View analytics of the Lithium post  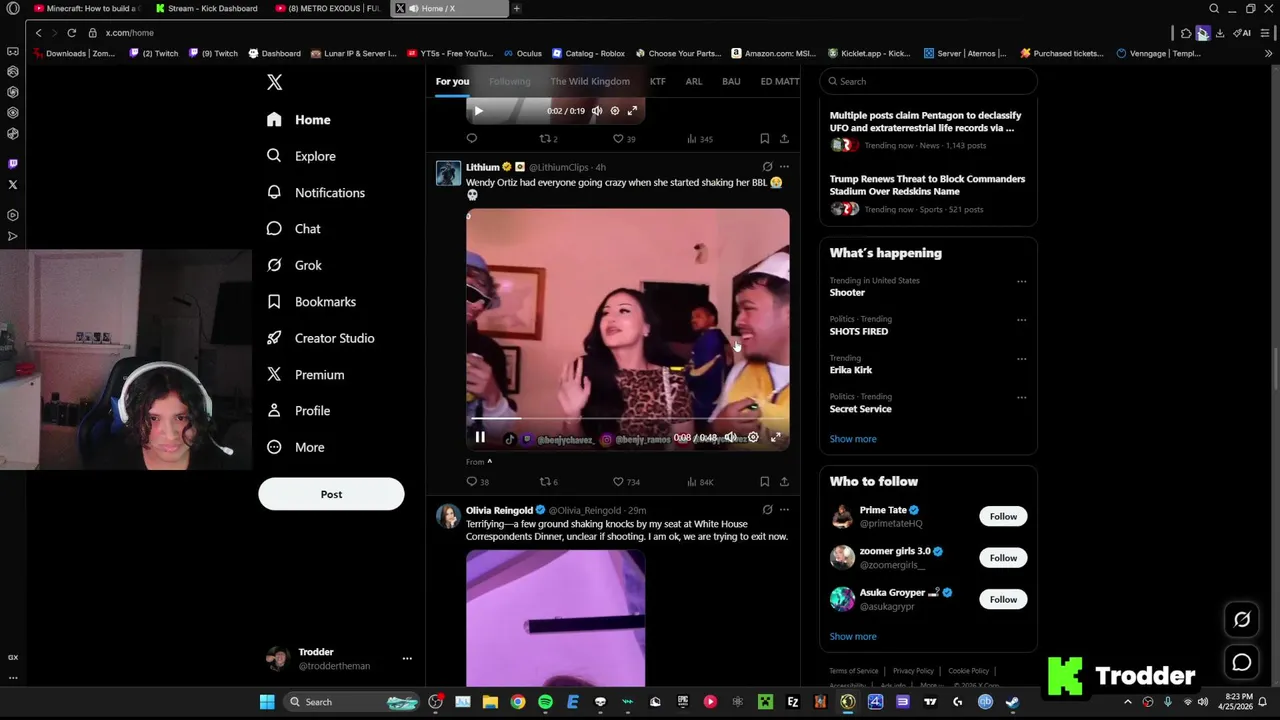pyautogui.click(x=700, y=482)
